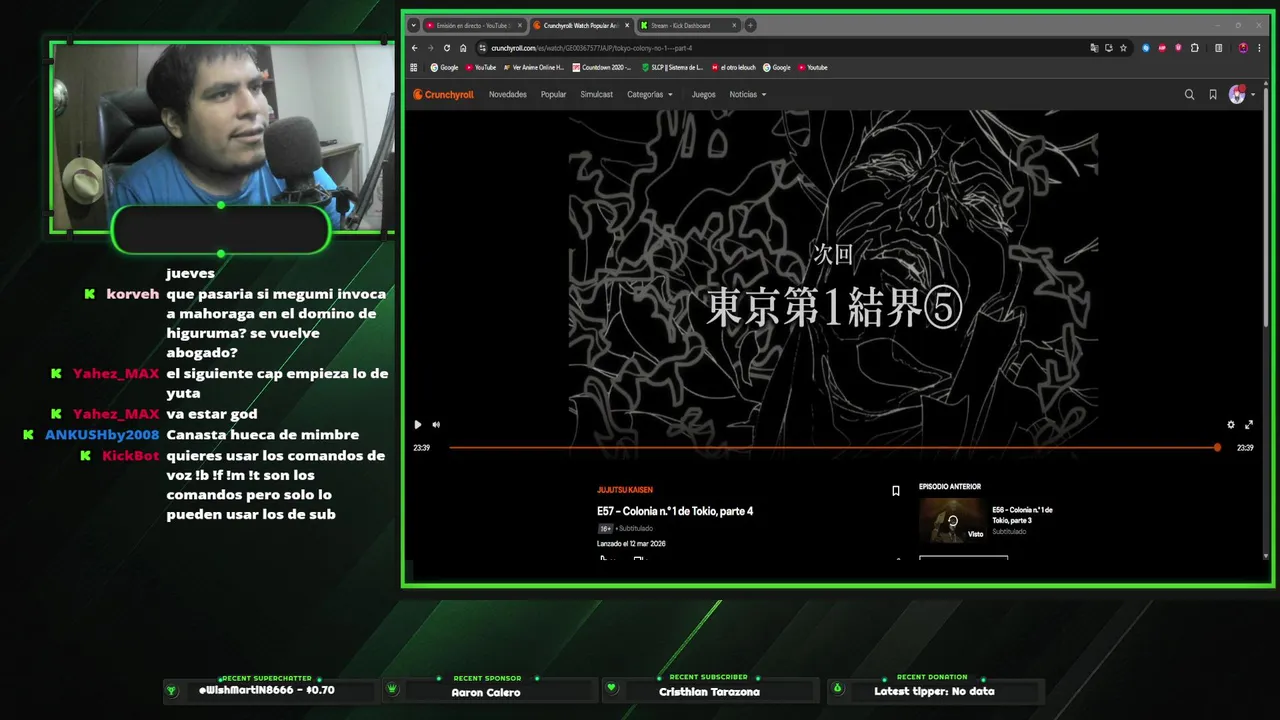
Task: Click ANKUSHby2008 username in the chat
Action: 102,435
